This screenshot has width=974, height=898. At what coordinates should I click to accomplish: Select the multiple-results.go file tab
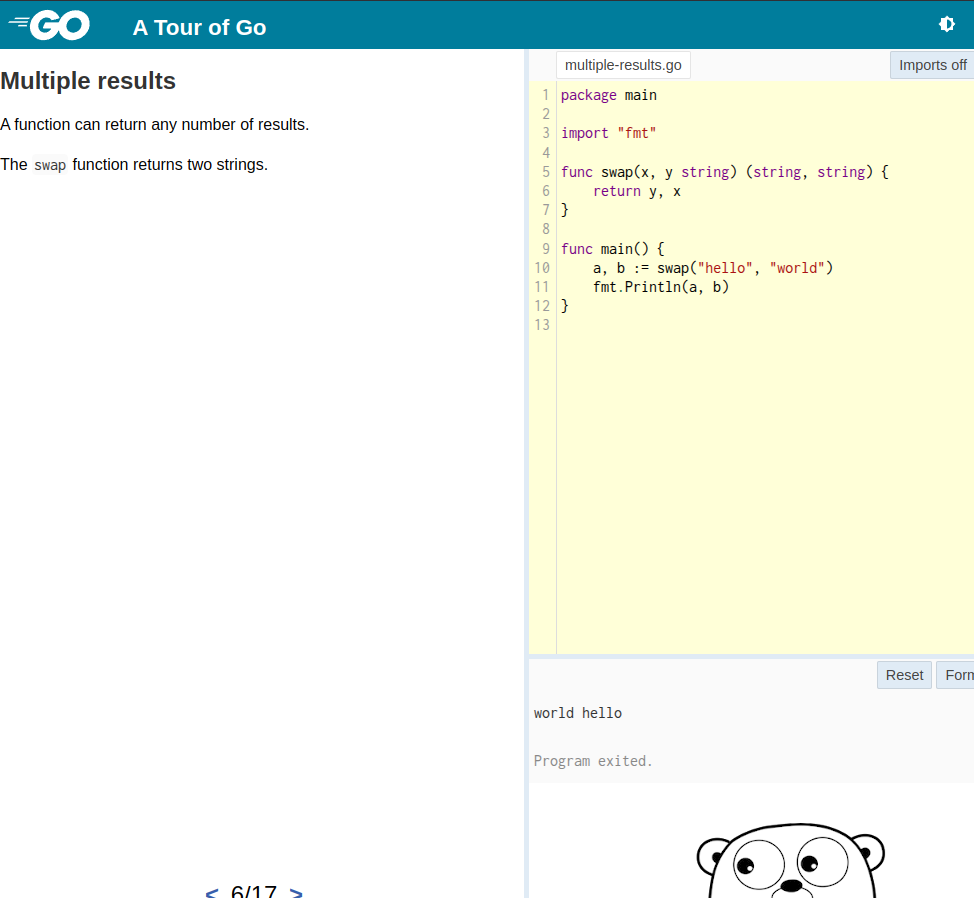623,65
